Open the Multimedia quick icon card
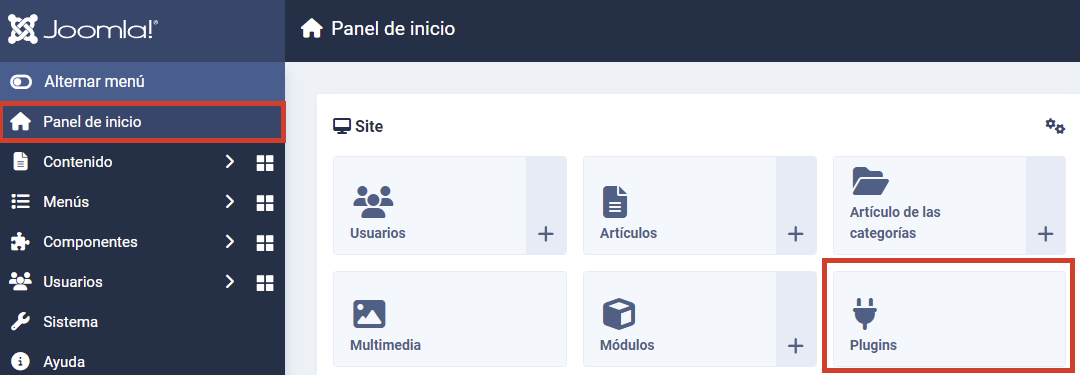 point(450,318)
